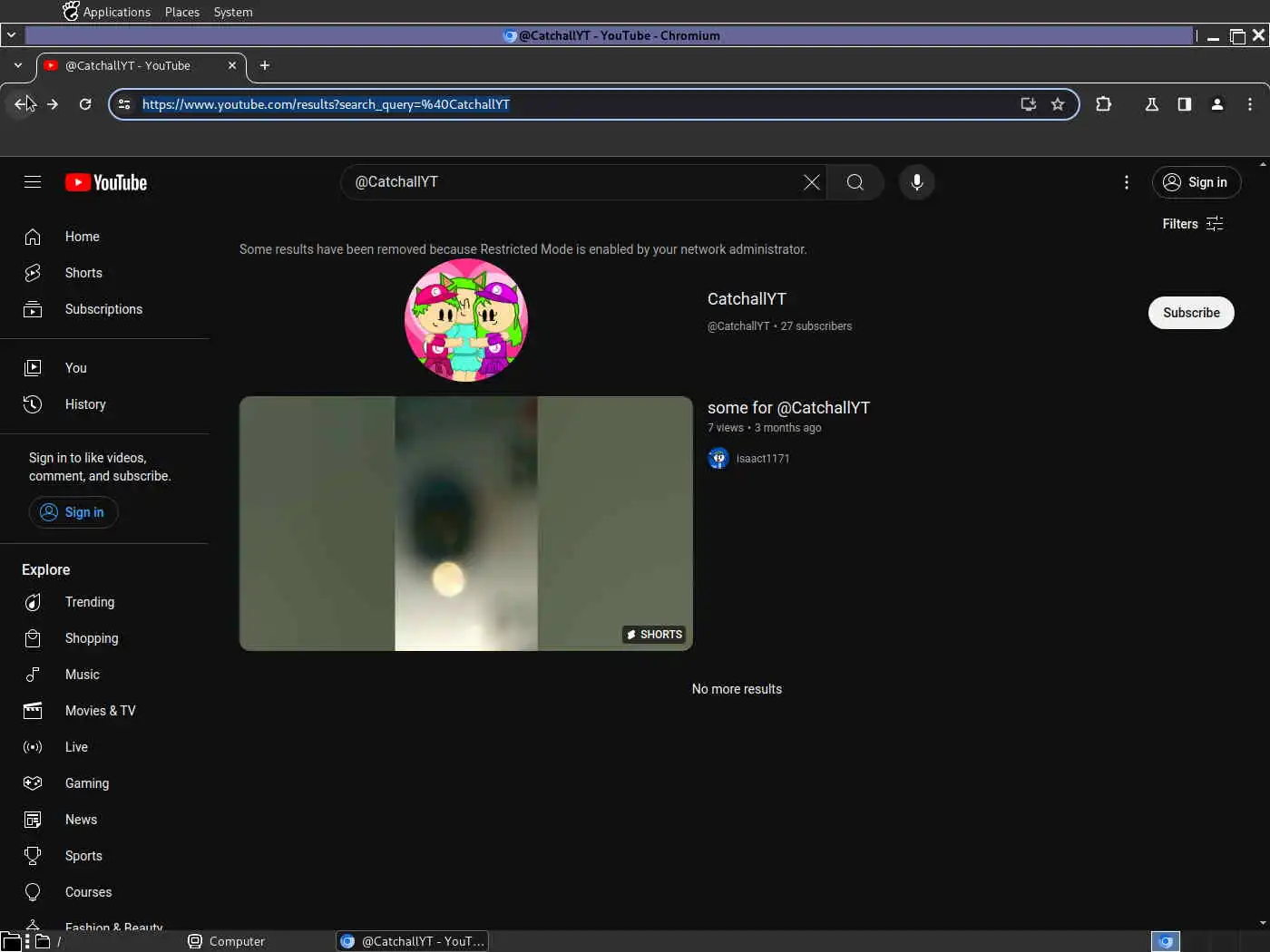Click the Gaming controller icon

coord(33,783)
